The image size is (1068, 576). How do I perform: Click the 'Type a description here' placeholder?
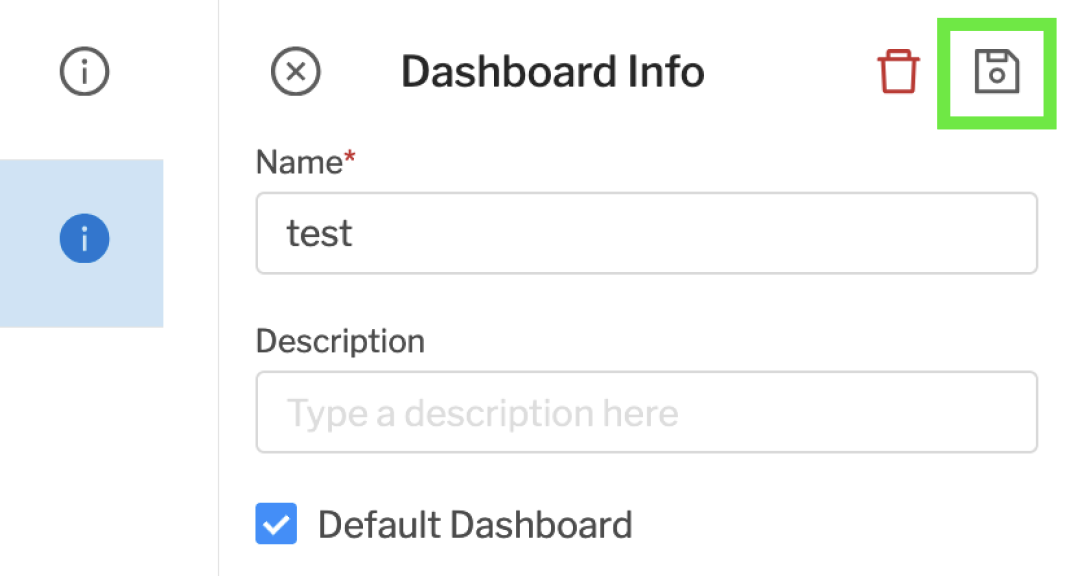(482, 413)
